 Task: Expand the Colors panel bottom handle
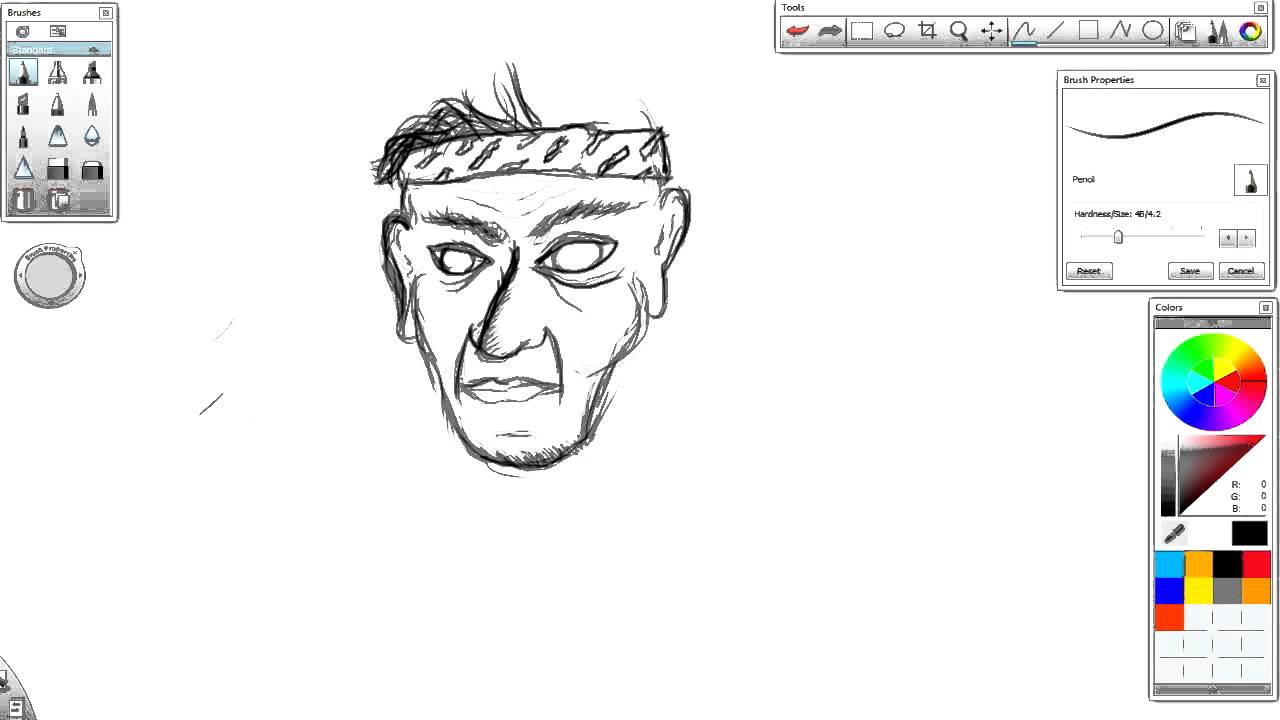pos(1212,690)
